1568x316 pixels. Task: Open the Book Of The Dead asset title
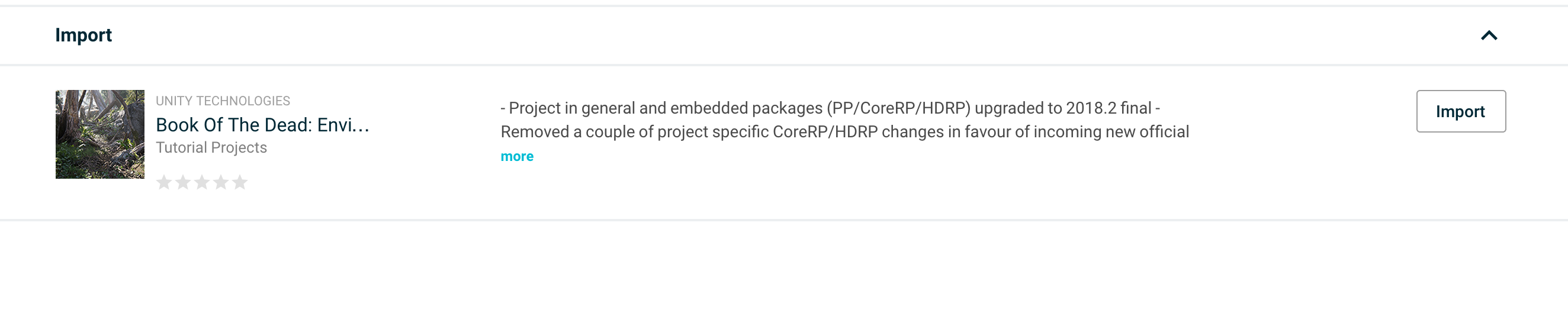262,125
